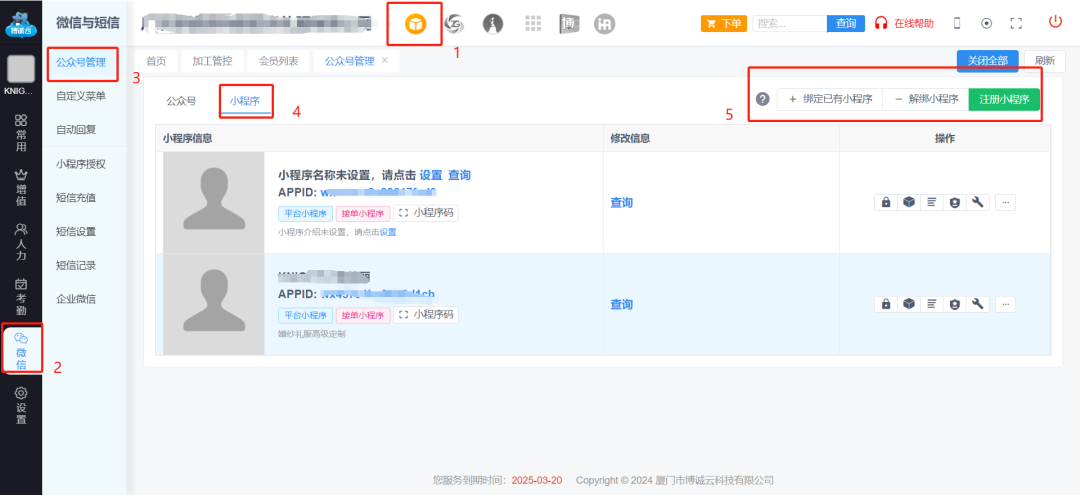Open the dark round figure icon in header
The width and height of the screenshot is (1080, 495).
(492, 24)
